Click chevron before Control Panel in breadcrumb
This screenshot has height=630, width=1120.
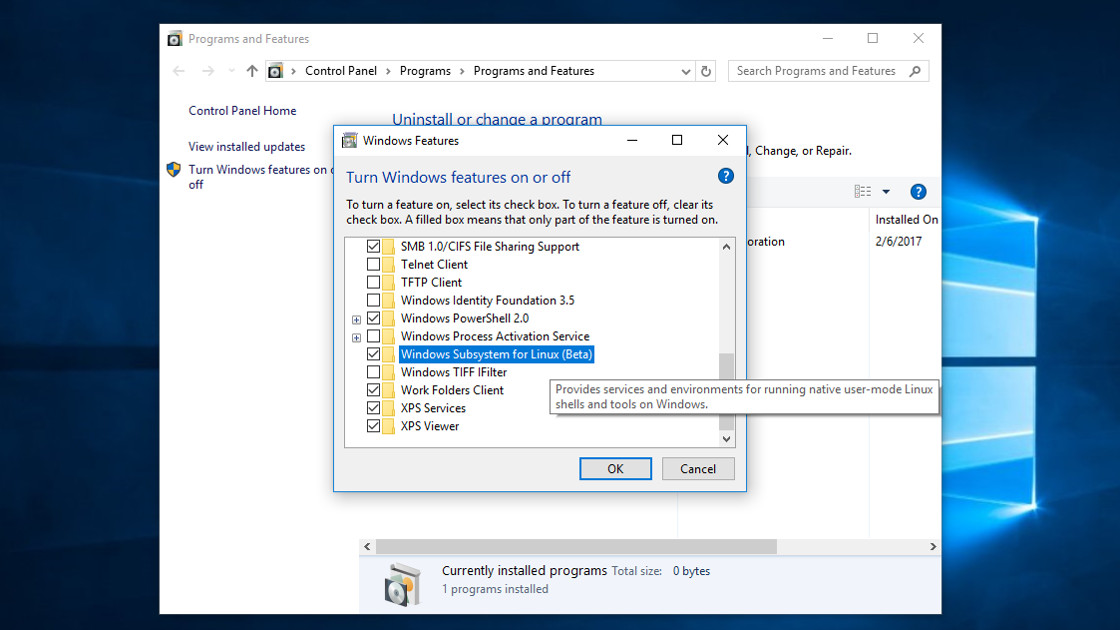click(x=294, y=71)
